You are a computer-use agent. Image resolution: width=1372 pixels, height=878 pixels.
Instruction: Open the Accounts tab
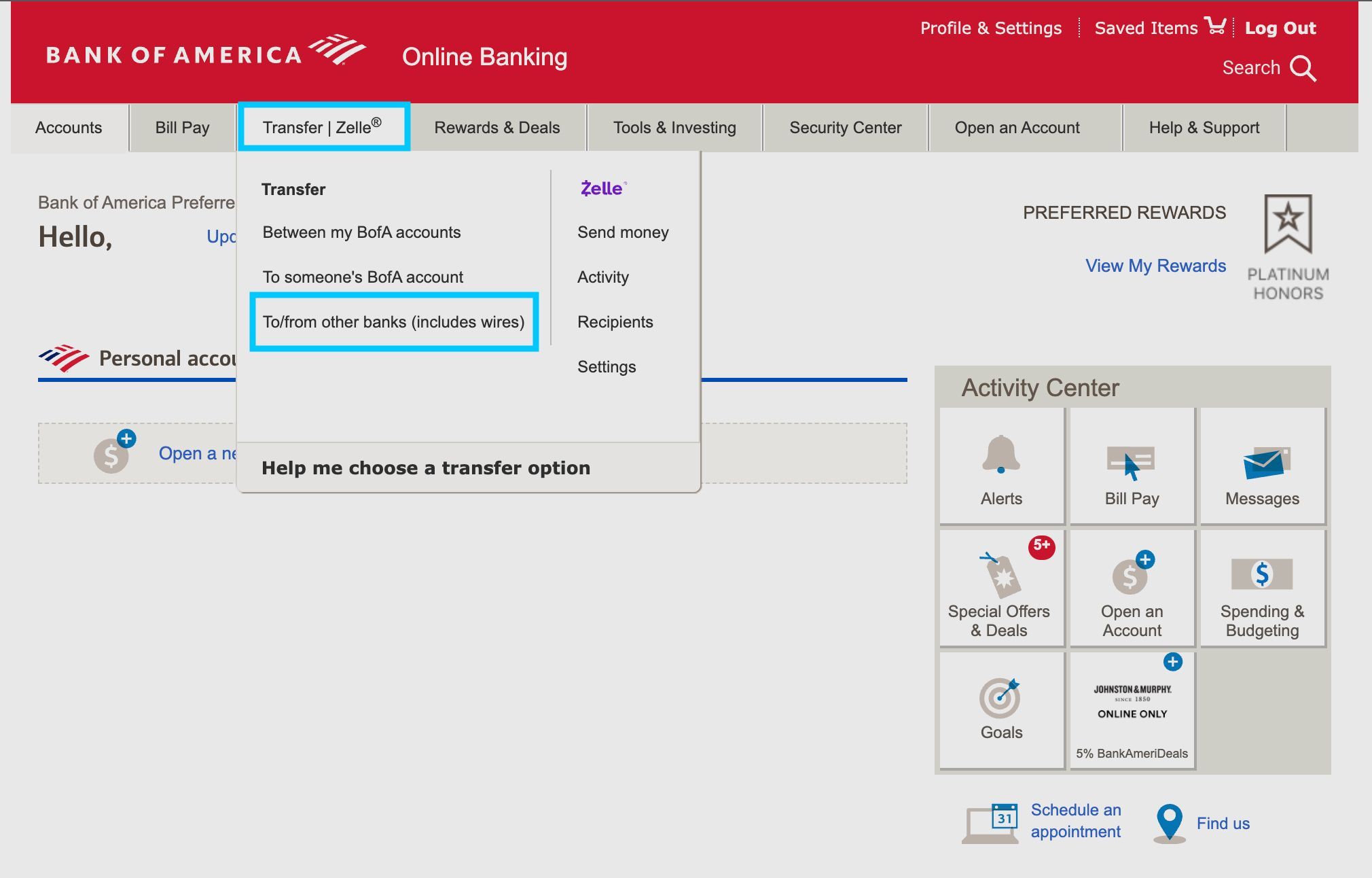point(69,128)
